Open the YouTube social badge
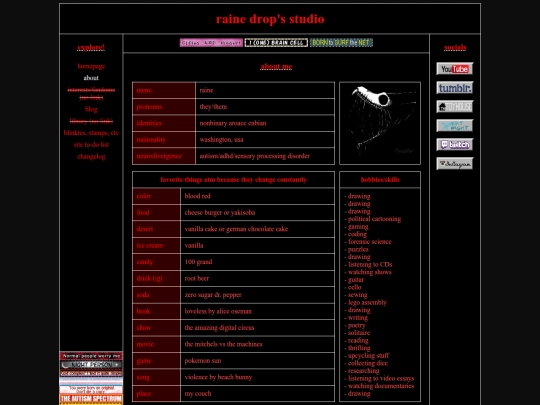 tap(455, 69)
